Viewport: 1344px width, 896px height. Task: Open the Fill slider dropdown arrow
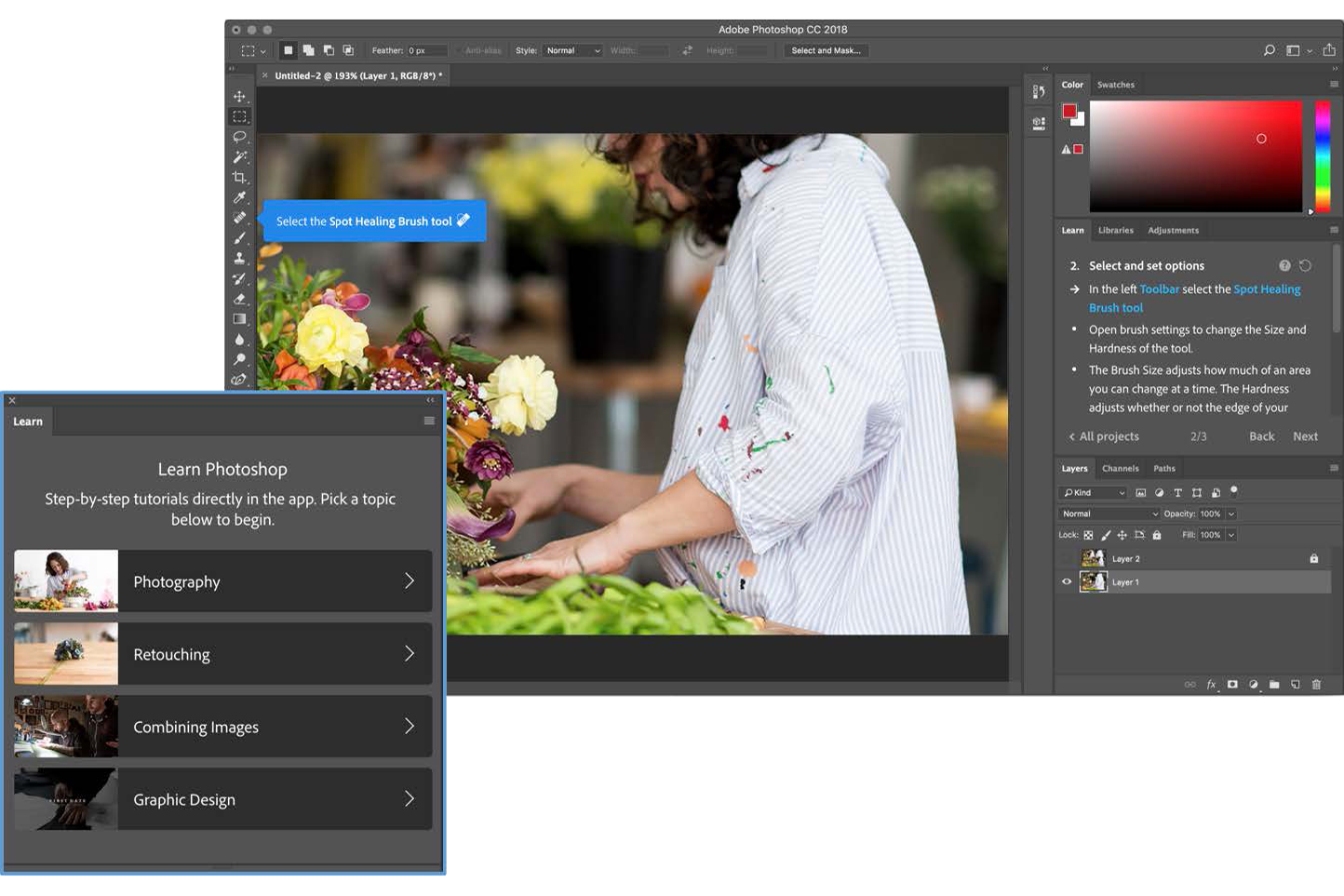tap(1230, 535)
